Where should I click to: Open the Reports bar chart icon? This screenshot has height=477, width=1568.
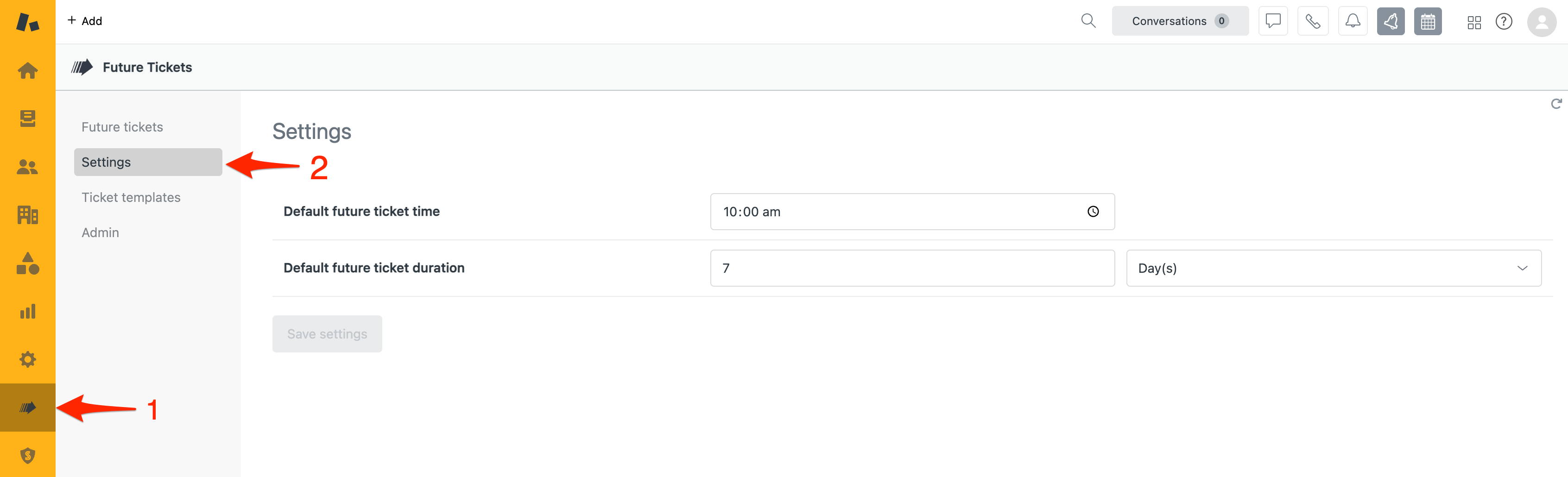27,312
